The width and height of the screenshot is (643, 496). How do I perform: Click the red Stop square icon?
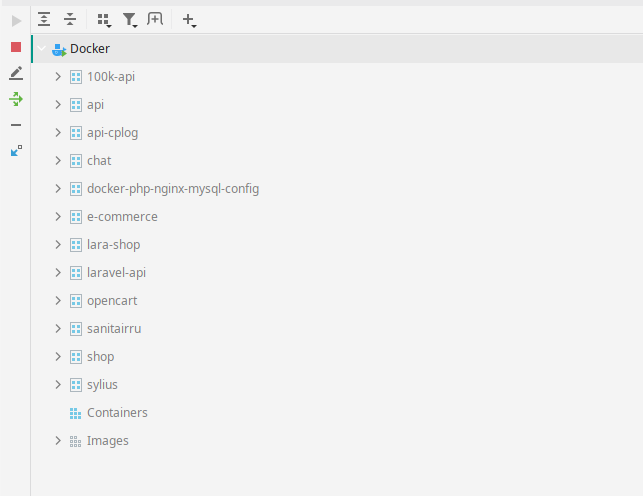[x=16, y=47]
